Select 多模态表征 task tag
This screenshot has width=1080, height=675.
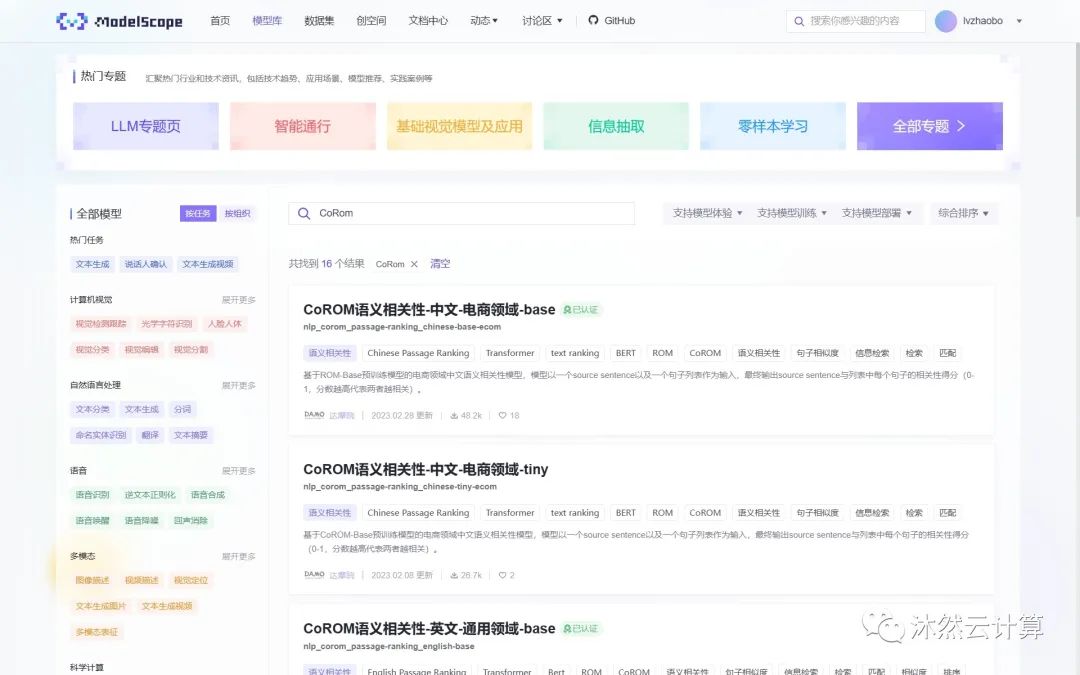pos(96,632)
